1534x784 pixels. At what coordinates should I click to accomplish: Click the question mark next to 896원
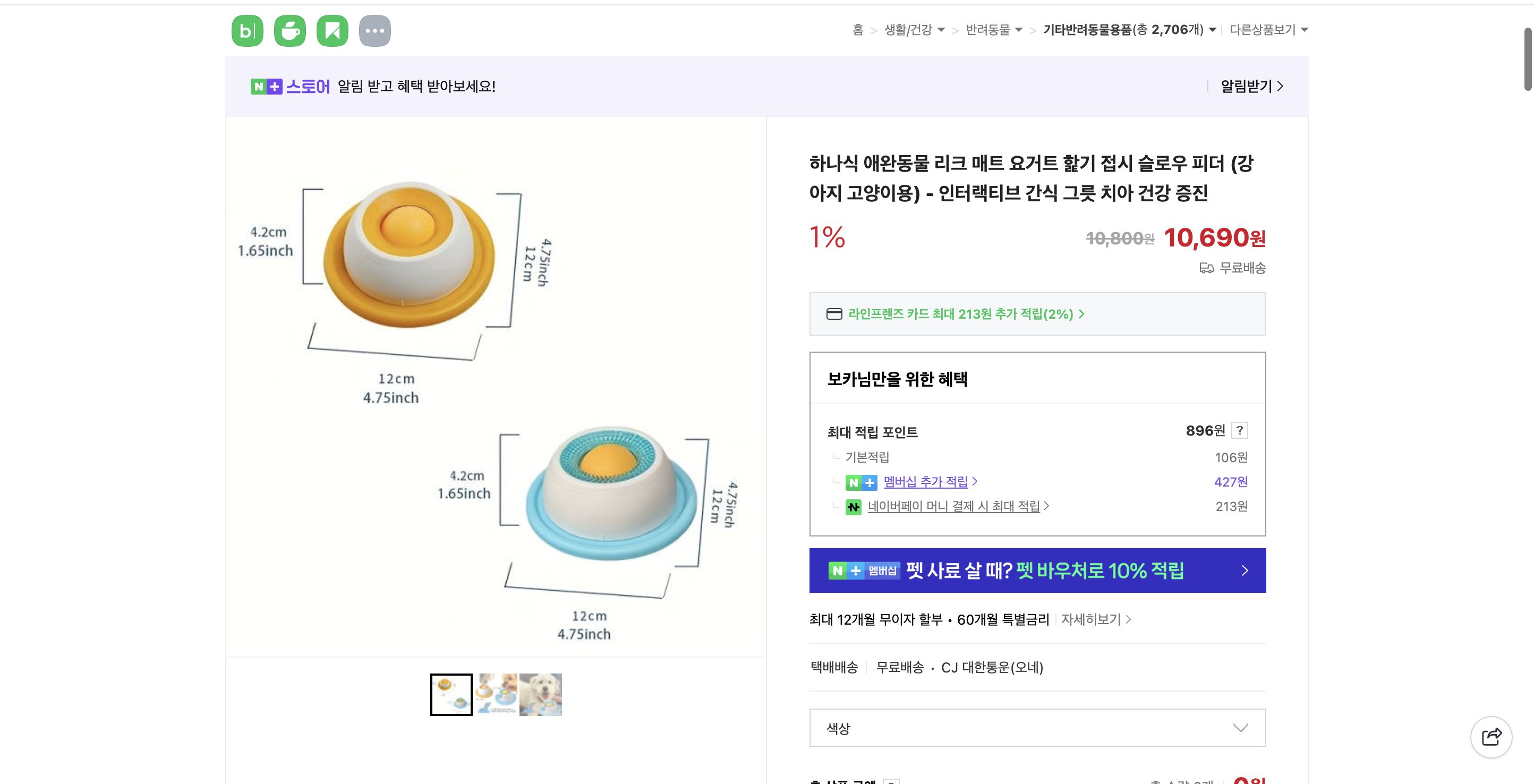click(1240, 430)
